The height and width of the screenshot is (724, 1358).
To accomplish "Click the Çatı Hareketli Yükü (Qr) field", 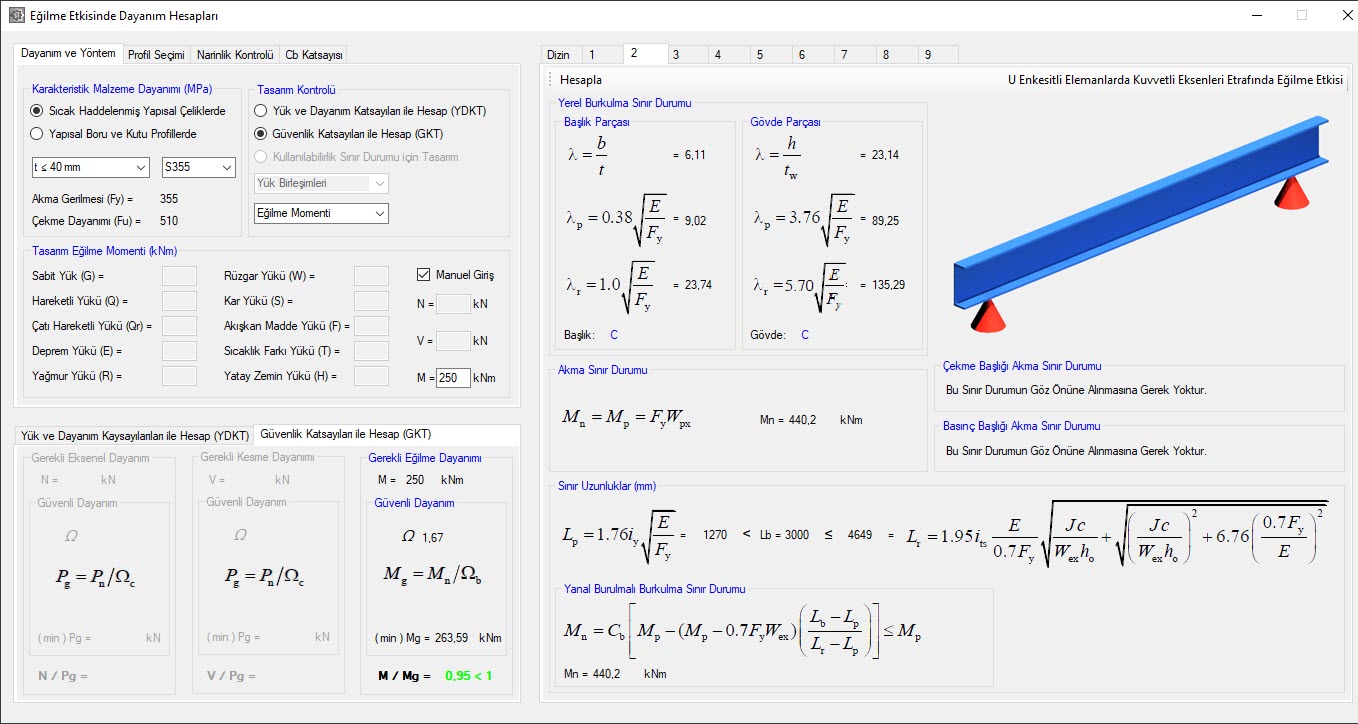I will (x=179, y=326).
